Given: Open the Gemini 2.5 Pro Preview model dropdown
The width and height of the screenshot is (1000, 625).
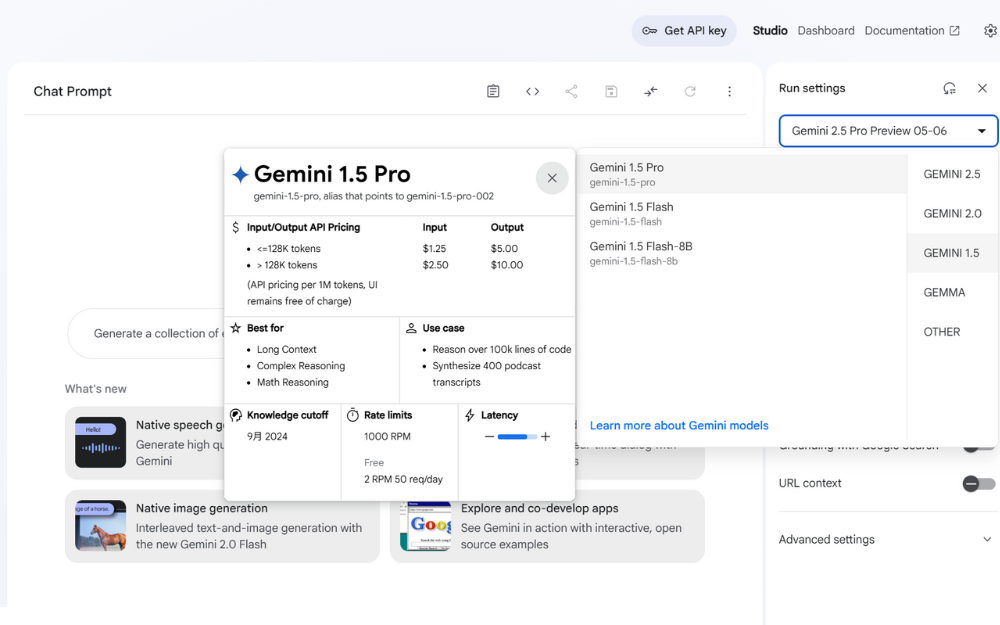Looking at the screenshot, I should click(888, 131).
